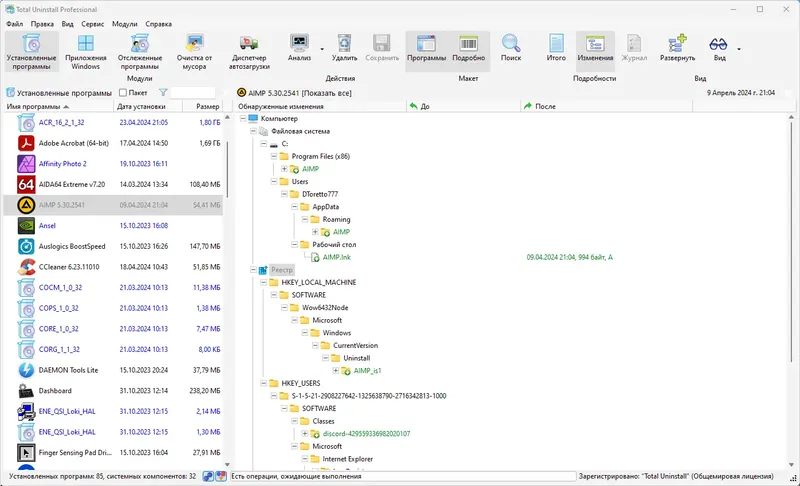Open the tracked programs module icon
The height and width of the screenshot is (486, 800).
pyautogui.click(x=139, y=44)
